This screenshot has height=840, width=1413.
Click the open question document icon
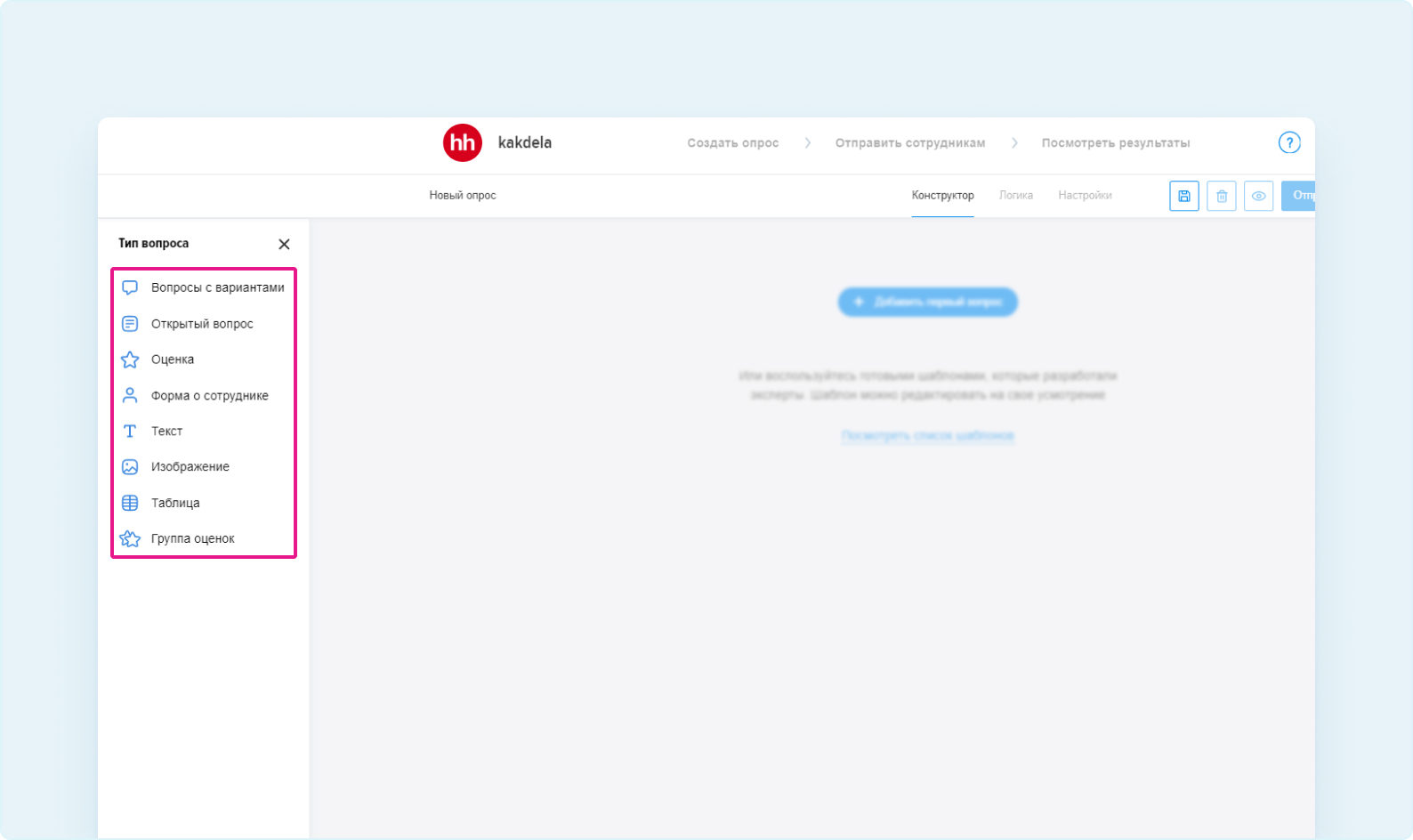click(130, 324)
